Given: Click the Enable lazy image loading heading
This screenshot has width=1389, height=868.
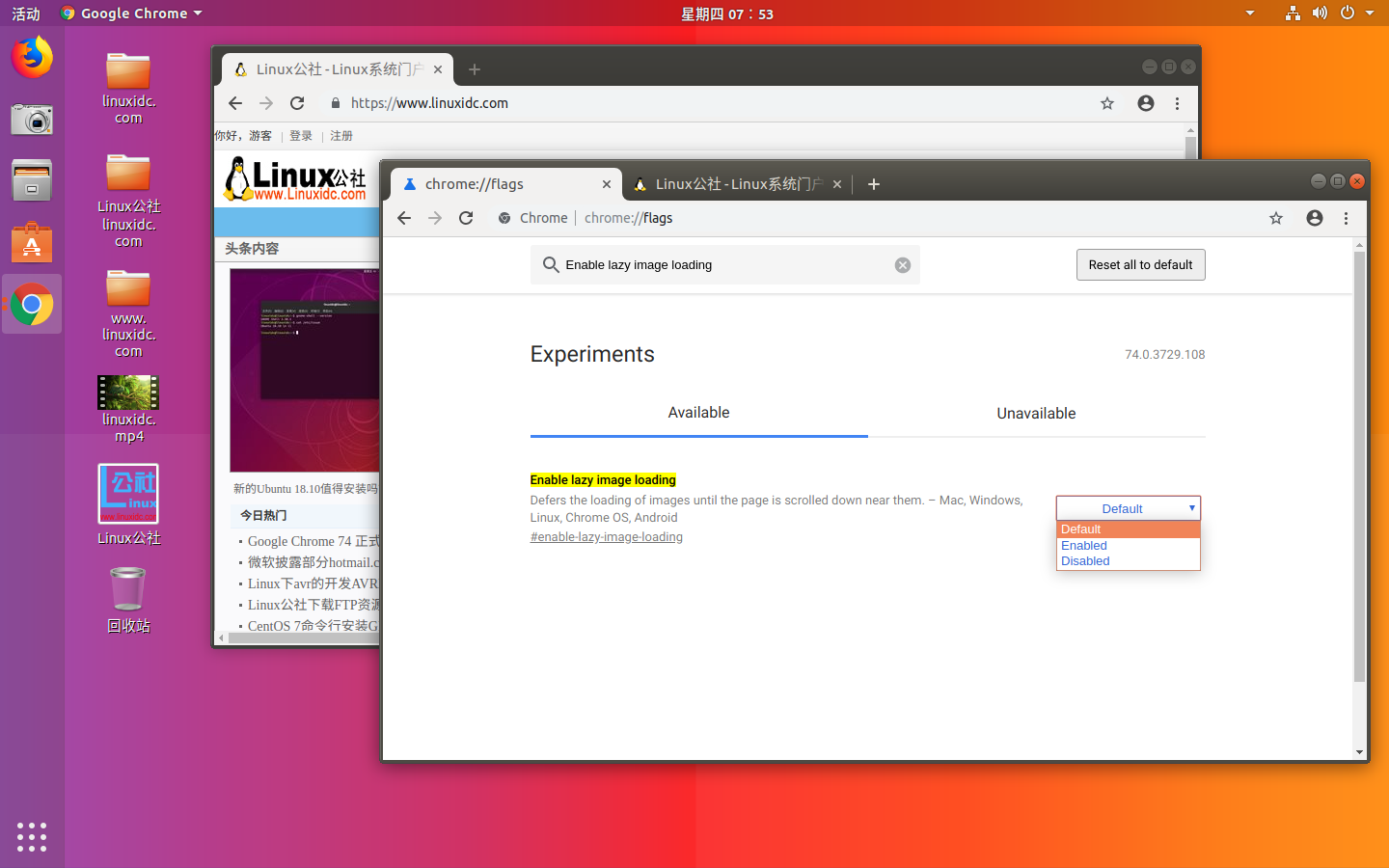Looking at the screenshot, I should click(603, 480).
